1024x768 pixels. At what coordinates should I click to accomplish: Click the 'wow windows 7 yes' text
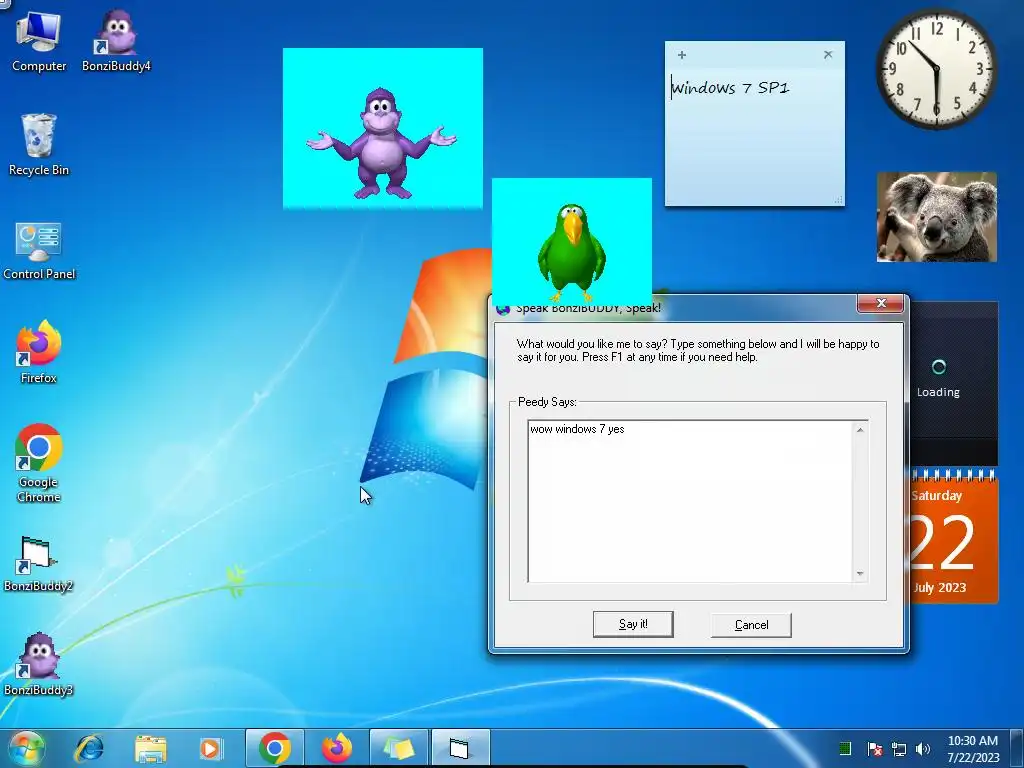[577, 429]
